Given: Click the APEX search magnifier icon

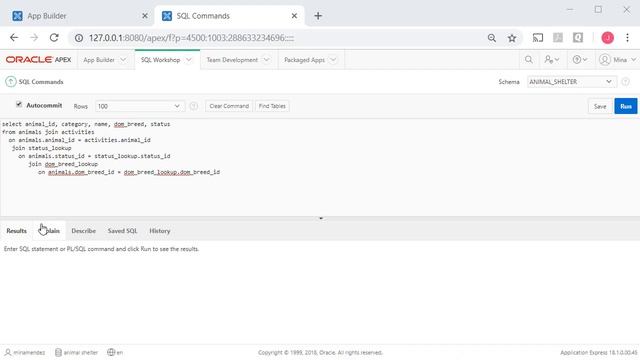Looking at the screenshot, I should pos(529,60).
